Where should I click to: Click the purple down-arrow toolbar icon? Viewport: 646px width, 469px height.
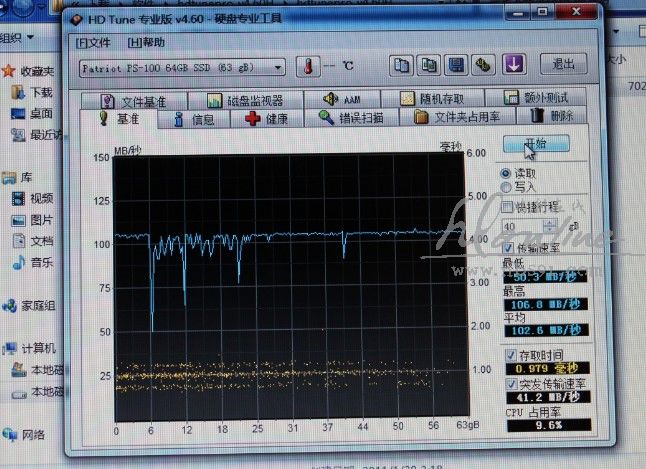tap(513, 66)
